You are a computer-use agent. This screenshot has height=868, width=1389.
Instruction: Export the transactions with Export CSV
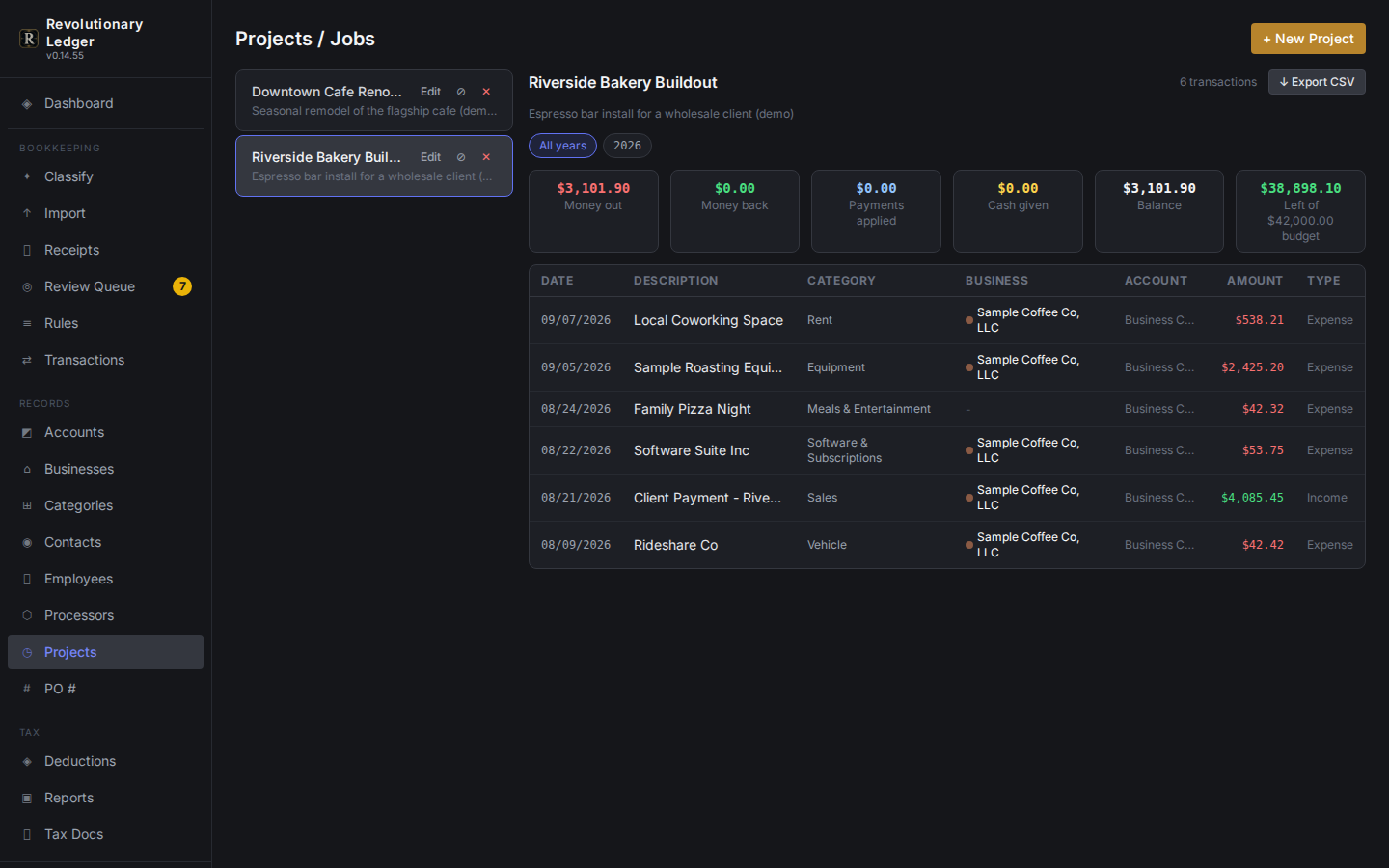point(1317,82)
